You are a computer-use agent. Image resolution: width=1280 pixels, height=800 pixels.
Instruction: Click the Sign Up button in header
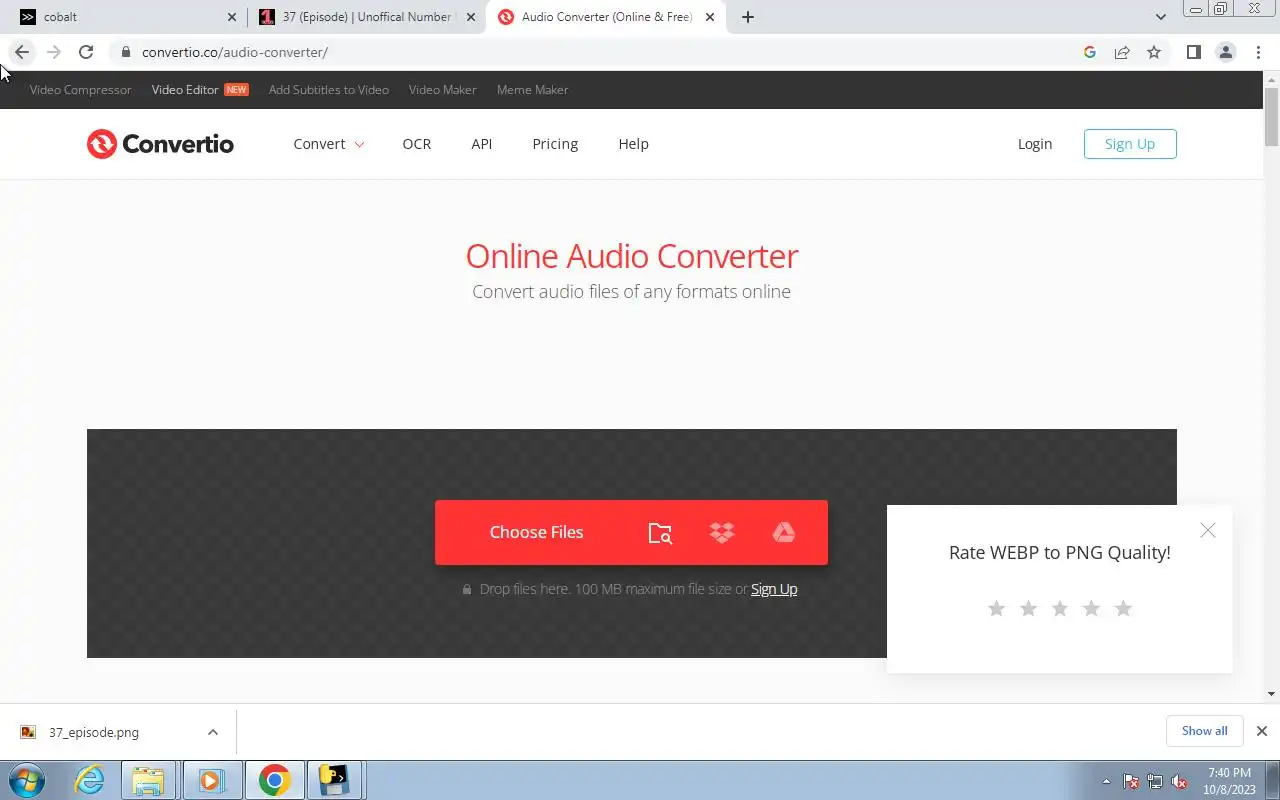point(1130,144)
